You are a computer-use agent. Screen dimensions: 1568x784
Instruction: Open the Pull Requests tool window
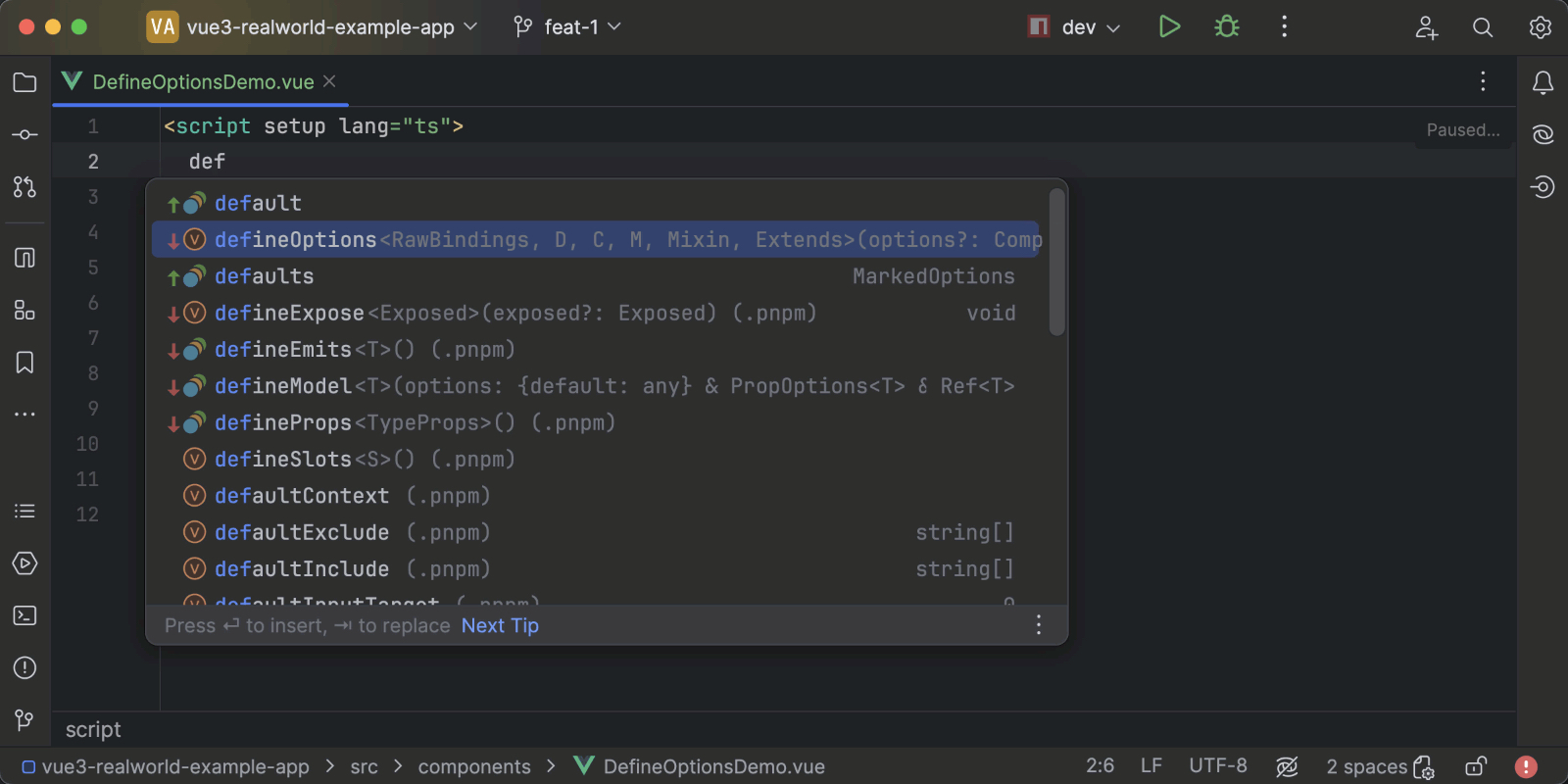point(24,186)
